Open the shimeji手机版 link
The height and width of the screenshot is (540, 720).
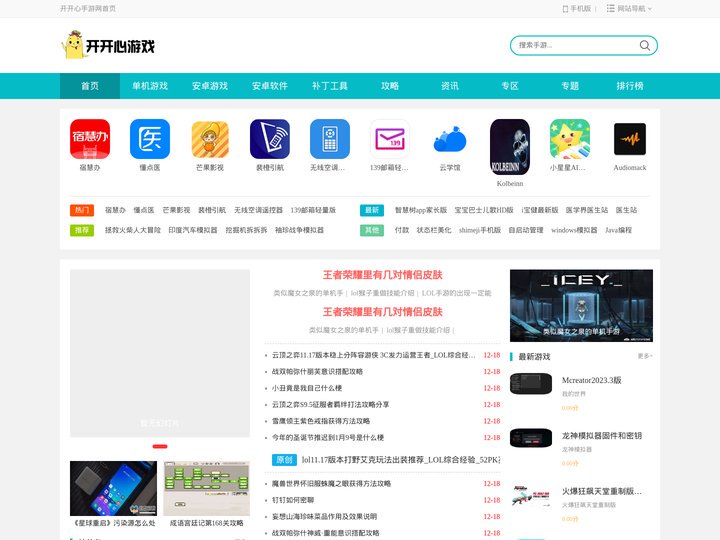[480, 231]
